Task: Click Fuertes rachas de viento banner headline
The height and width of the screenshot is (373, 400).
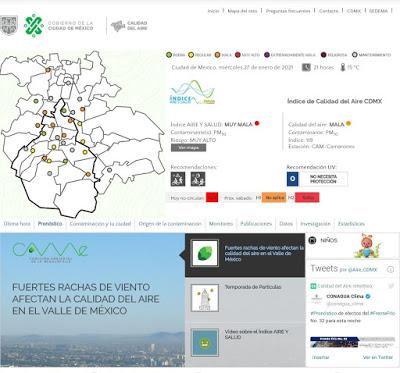Action: point(86,299)
